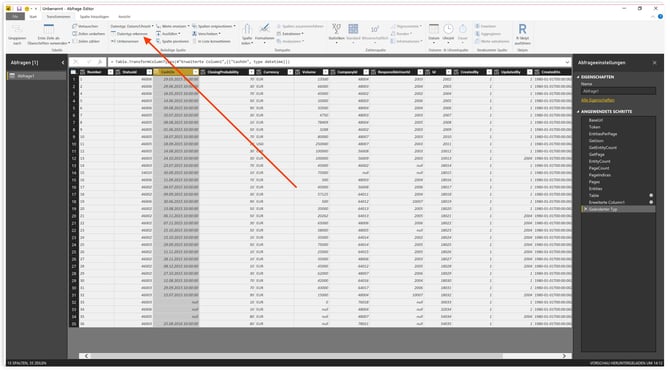Click gear icon on Erweiterte Column1 step

(651, 202)
